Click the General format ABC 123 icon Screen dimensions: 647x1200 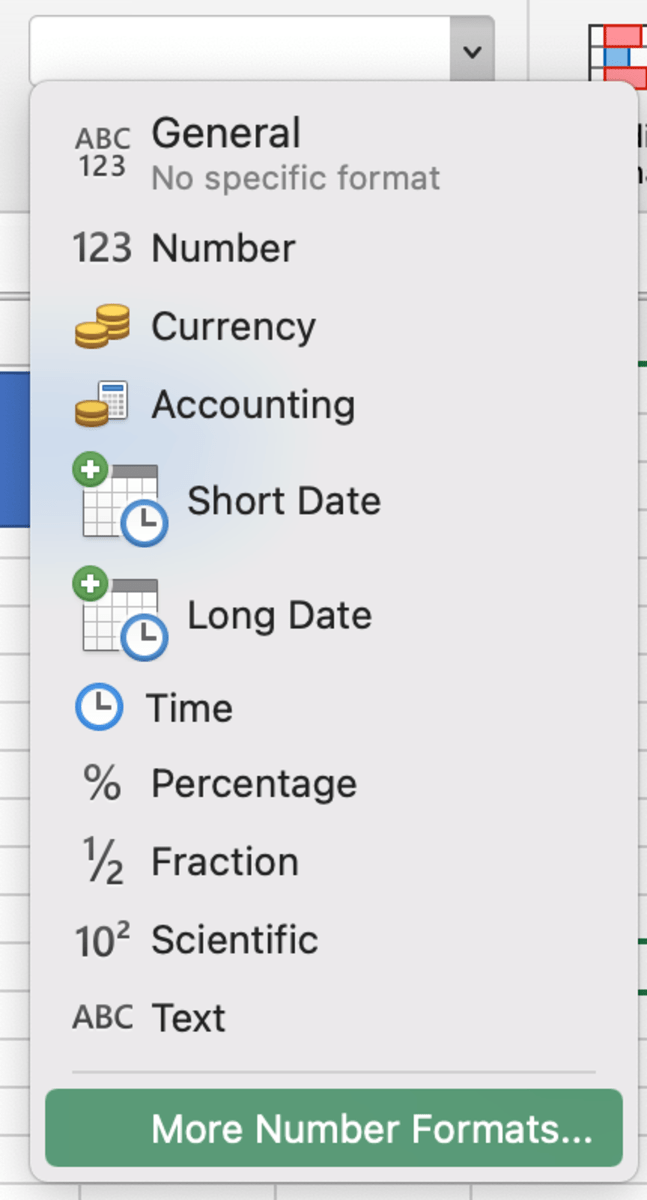[102, 152]
